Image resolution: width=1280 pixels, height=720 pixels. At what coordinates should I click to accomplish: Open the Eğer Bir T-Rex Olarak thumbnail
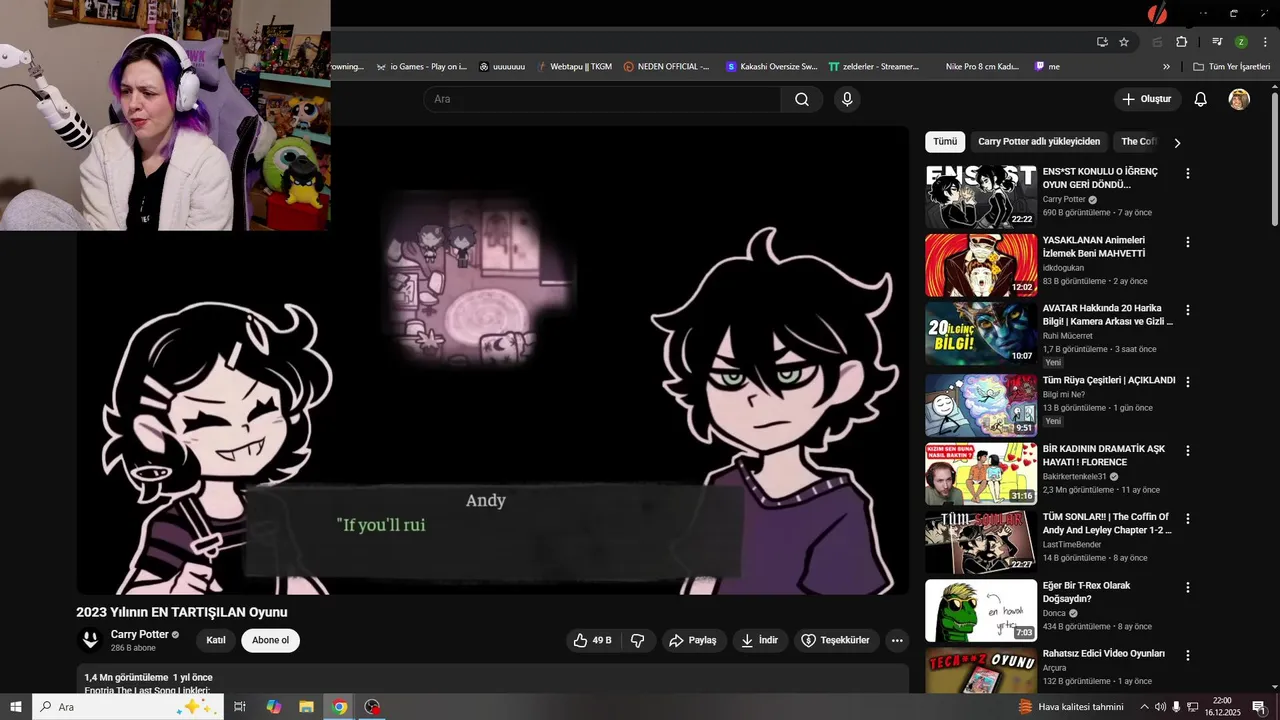[x=981, y=610]
